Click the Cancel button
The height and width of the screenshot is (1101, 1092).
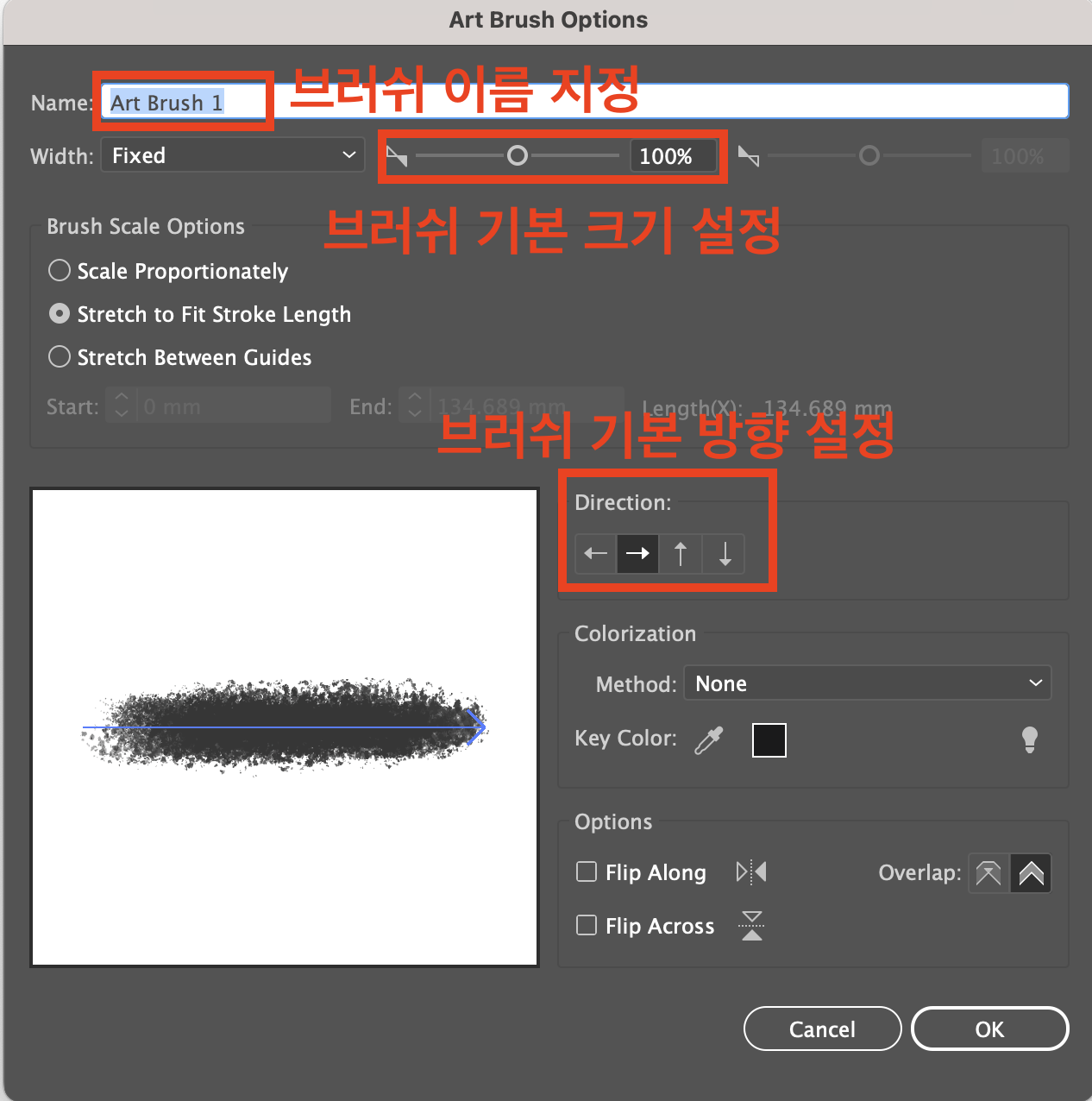[821, 1029]
